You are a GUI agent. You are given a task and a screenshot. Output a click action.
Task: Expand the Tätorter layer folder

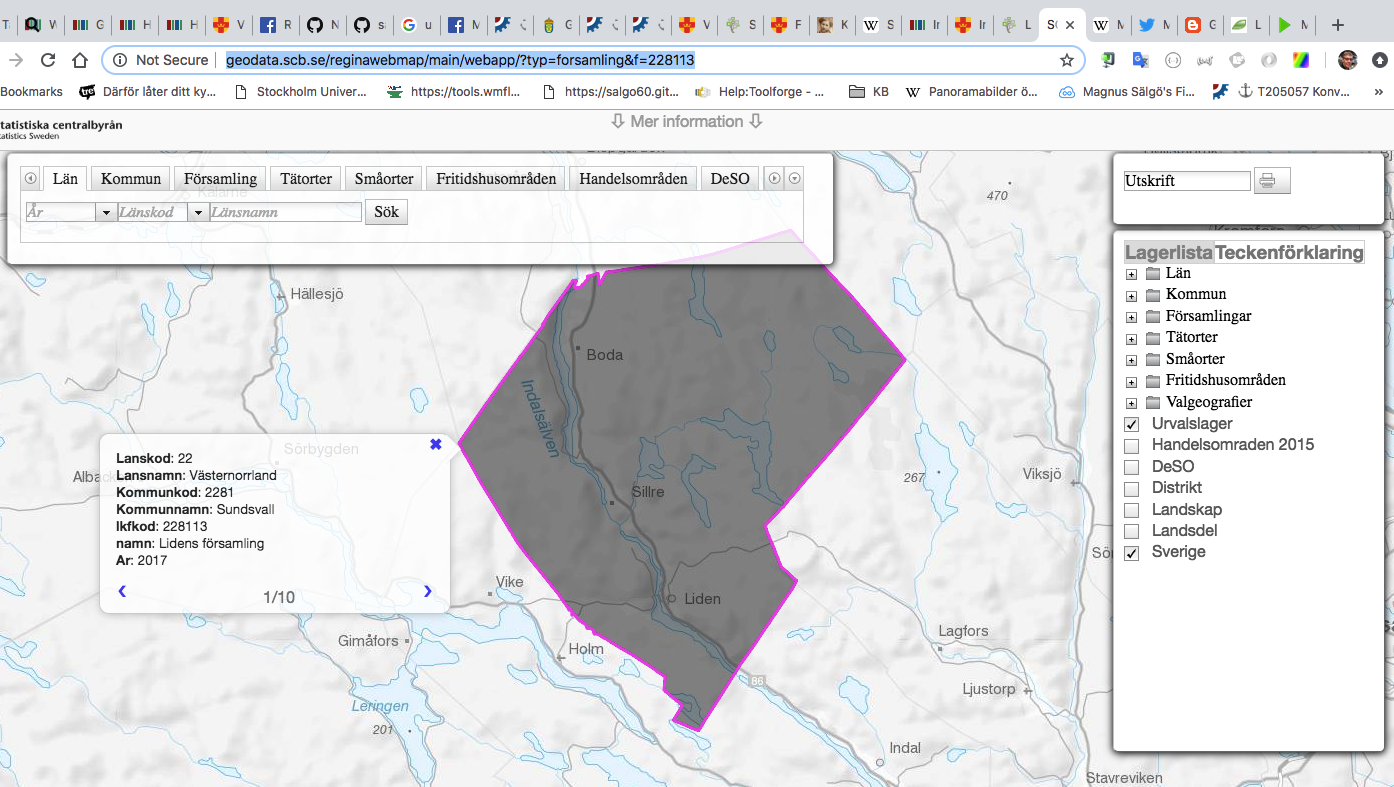[x=1131, y=339]
